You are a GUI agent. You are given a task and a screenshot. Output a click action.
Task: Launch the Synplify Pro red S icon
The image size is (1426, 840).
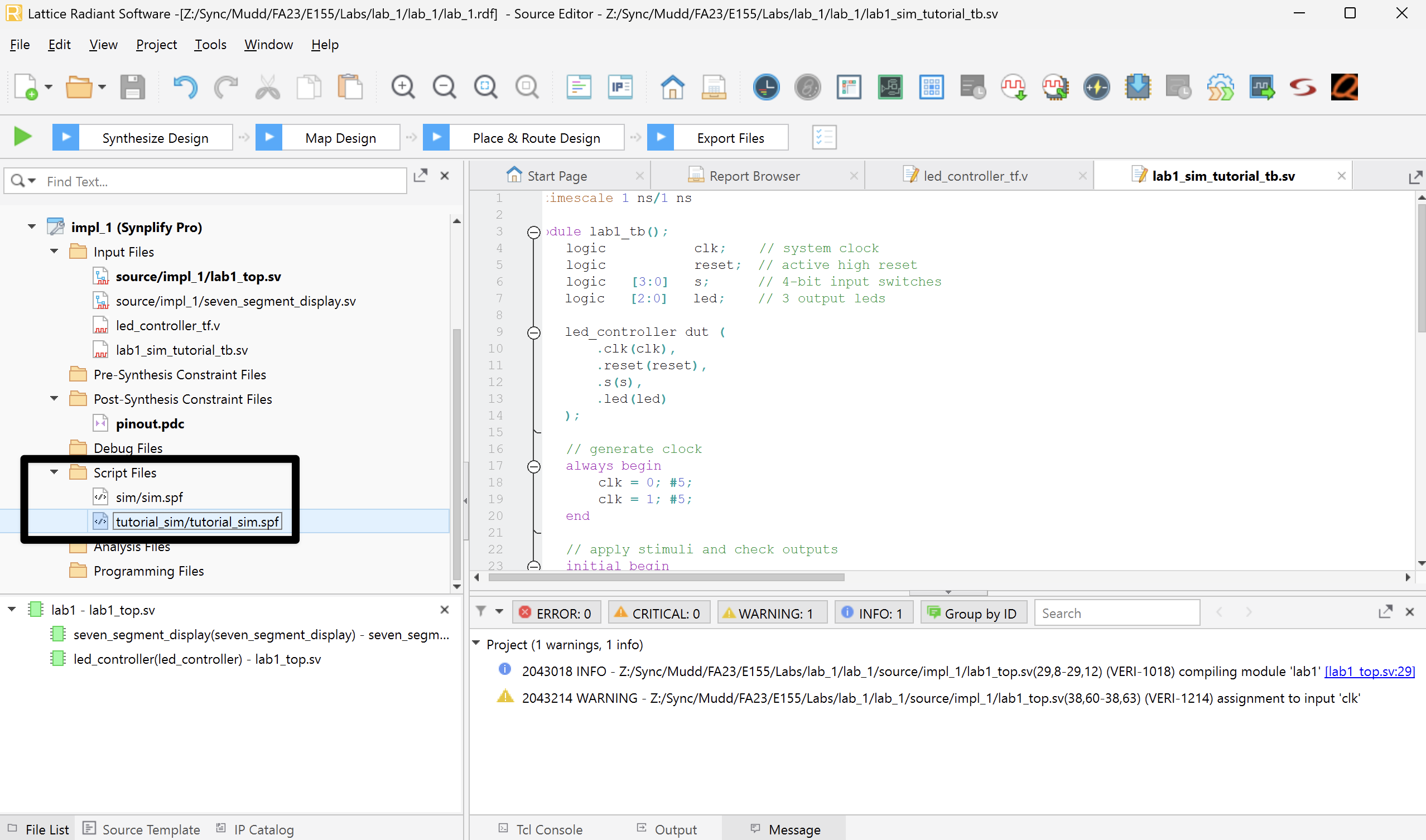click(1303, 87)
